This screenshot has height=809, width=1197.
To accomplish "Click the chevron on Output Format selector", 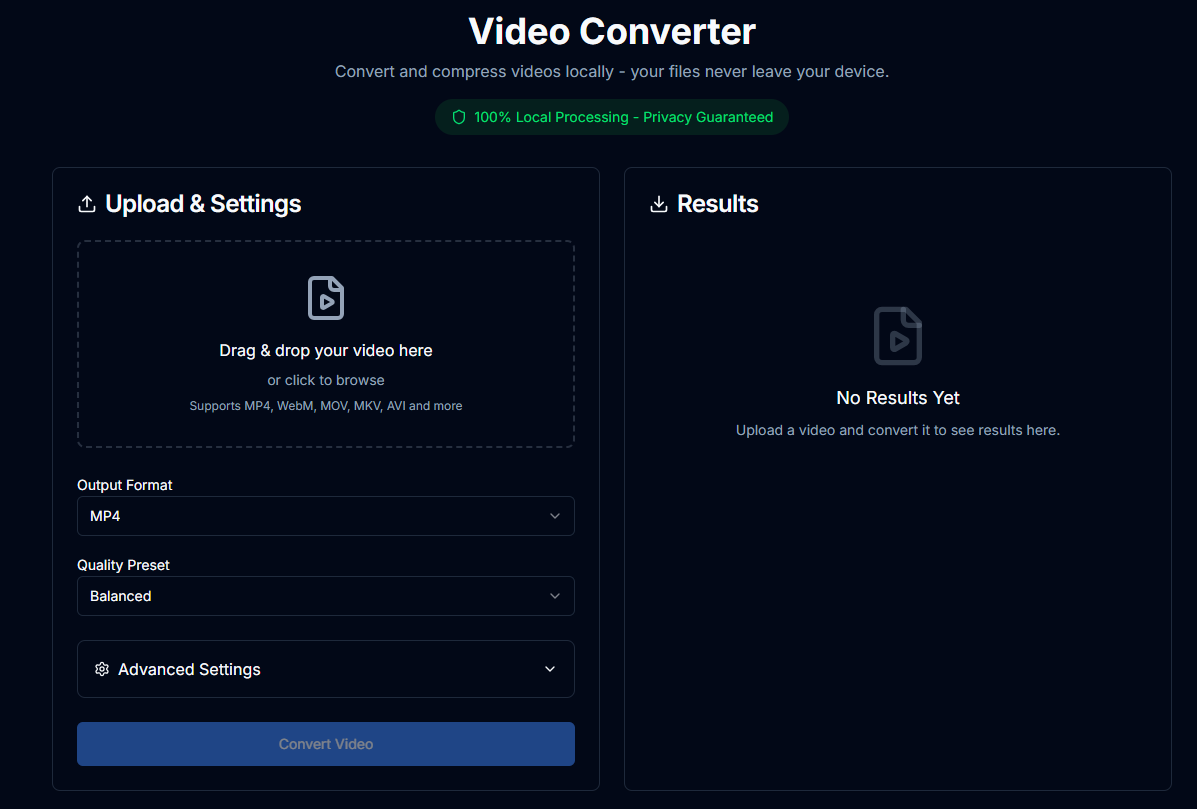I will click(x=555, y=516).
